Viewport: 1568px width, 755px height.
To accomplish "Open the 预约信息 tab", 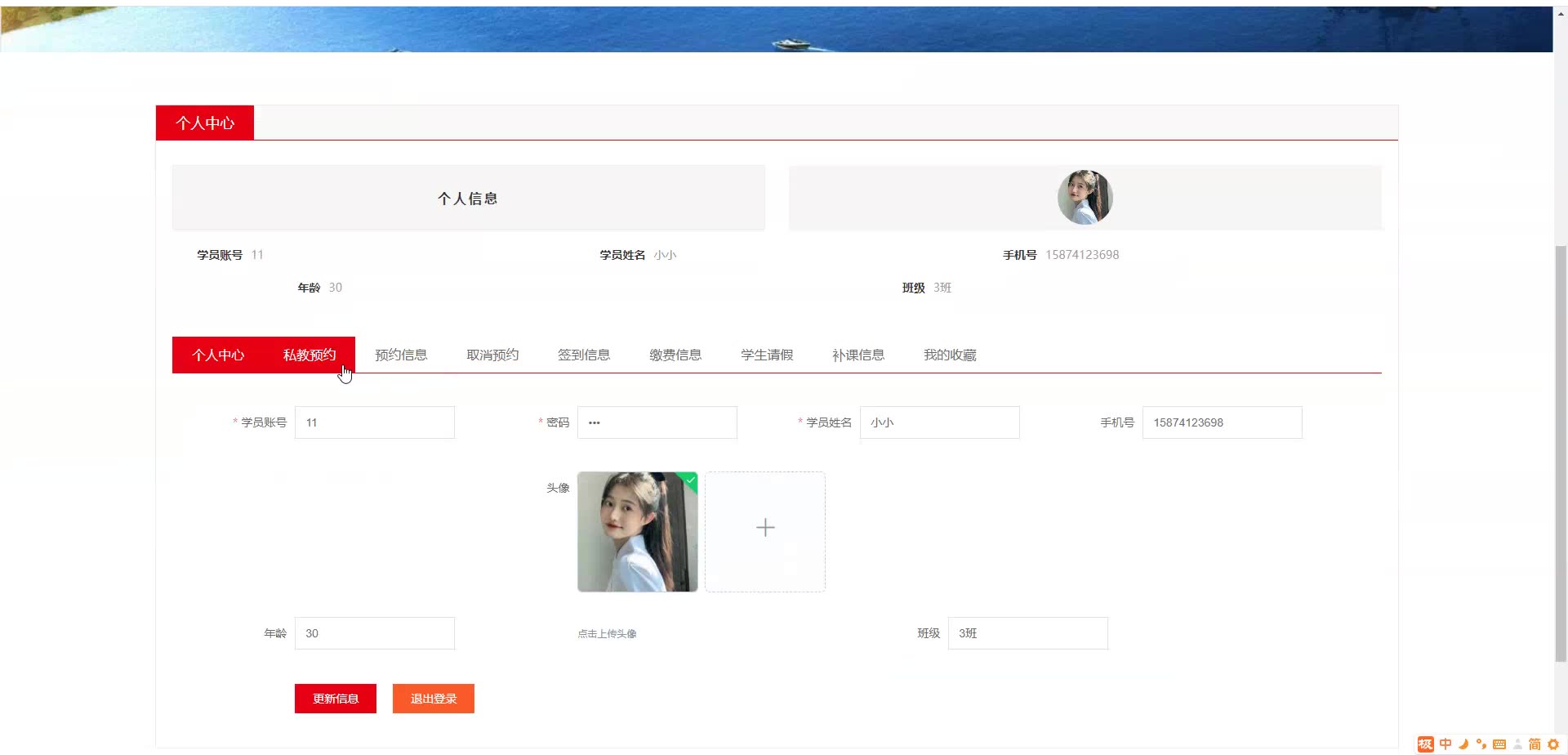I will click(x=401, y=355).
